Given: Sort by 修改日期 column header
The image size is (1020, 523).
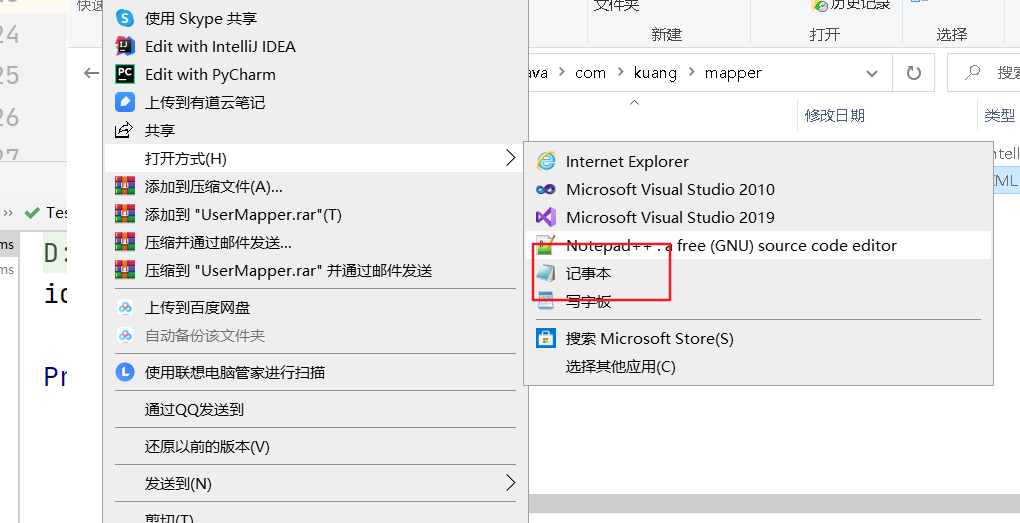Looking at the screenshot, I should pos(834,116).
